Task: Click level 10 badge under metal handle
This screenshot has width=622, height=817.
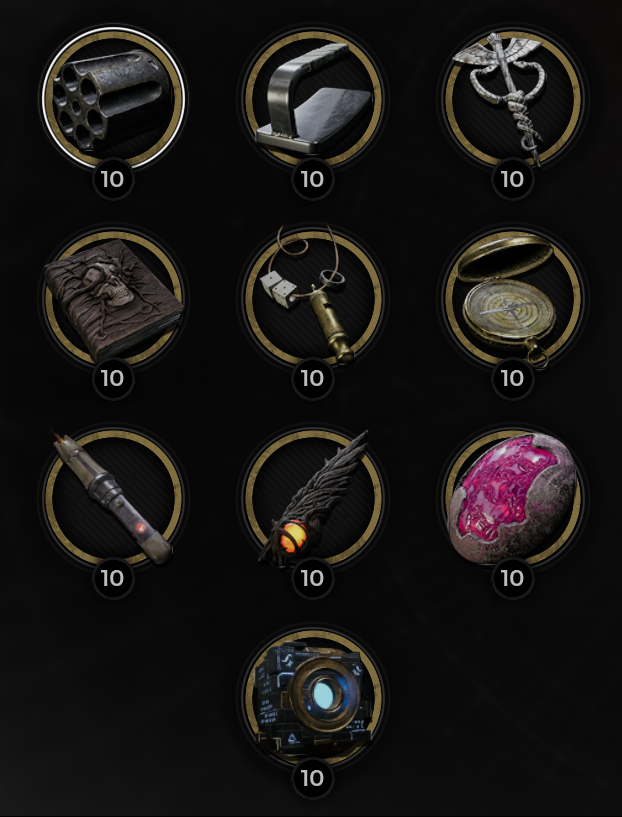Action: (x=313, y=179)
